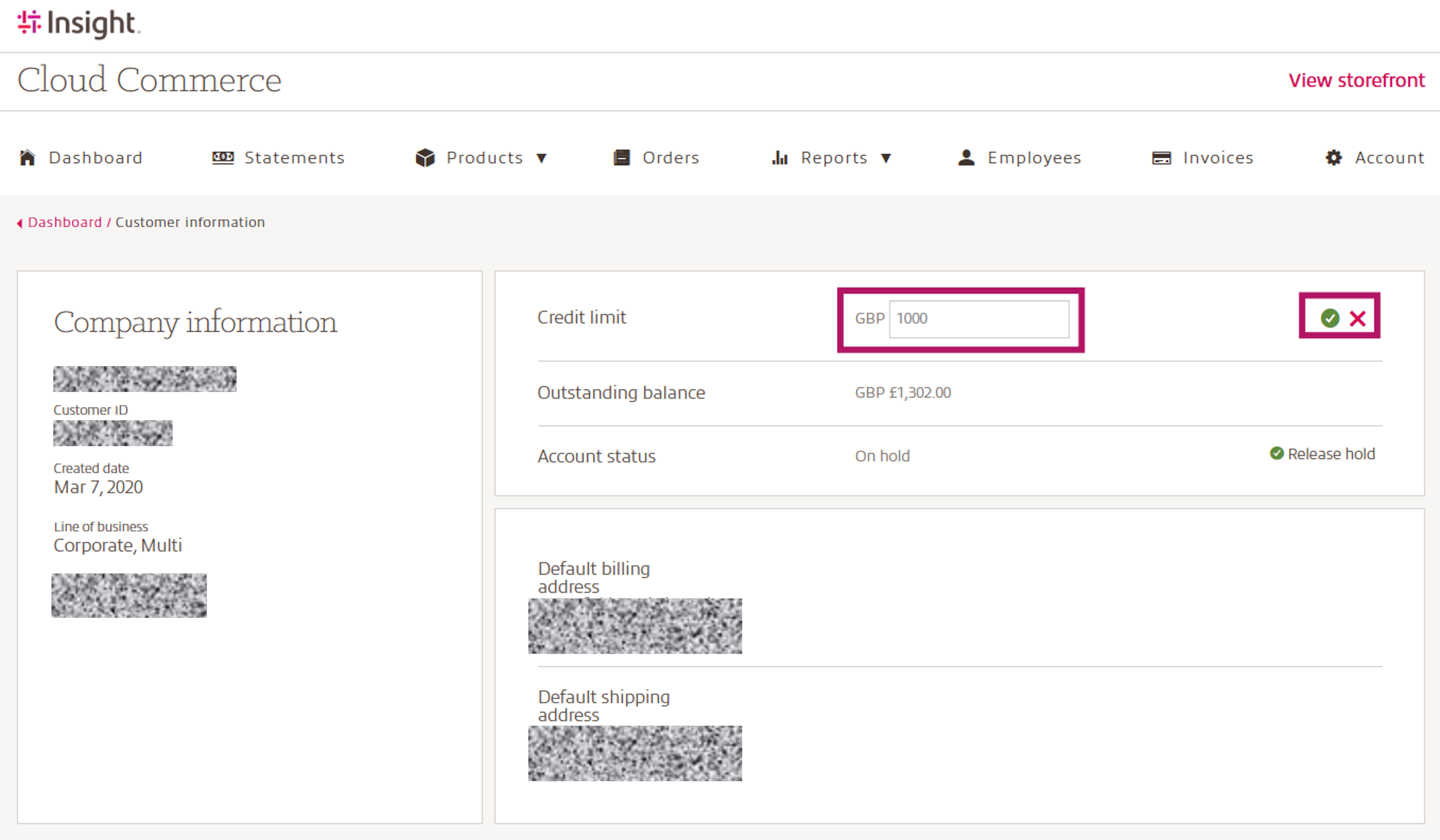This screenshot has width=1440, height=840.
Task: Click the credit limit GBP input field
Action: pyautogui.click(x=979, y=318)
